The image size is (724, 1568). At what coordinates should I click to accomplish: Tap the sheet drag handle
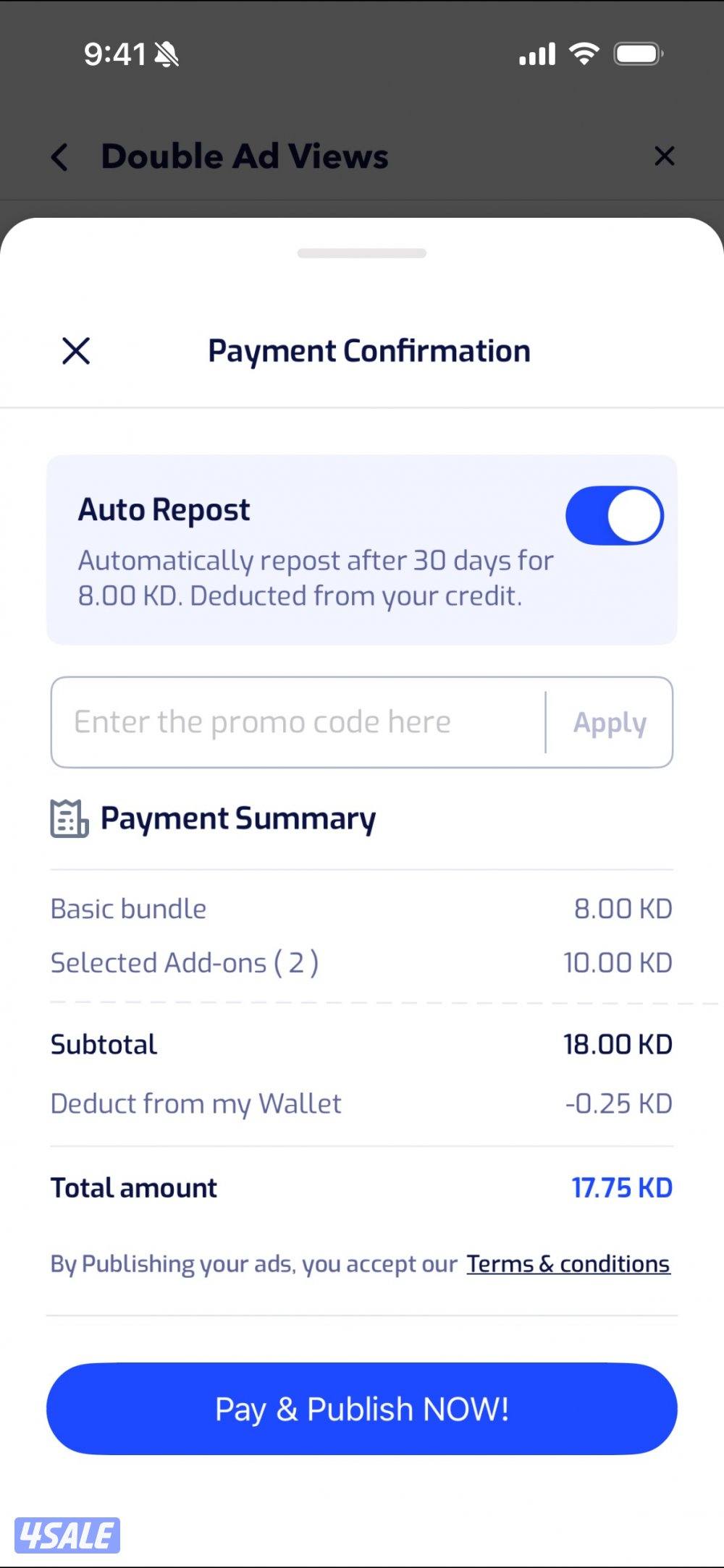pos(362,253)
